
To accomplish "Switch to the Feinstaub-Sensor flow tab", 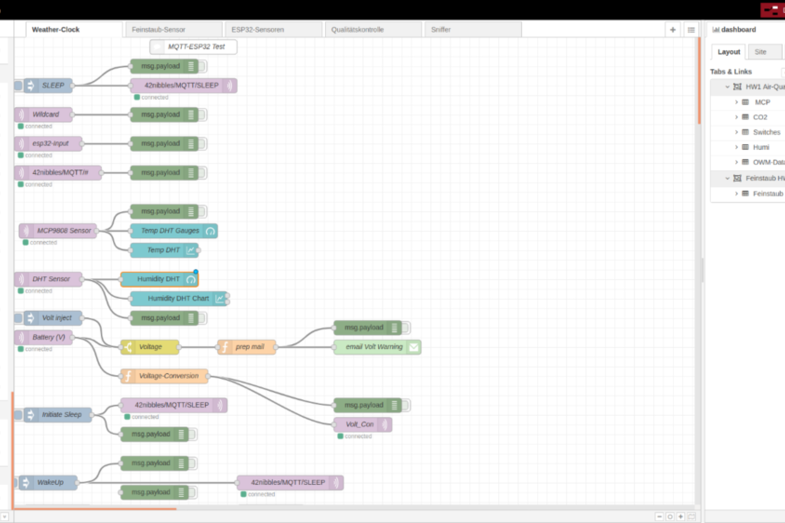I will [173, 30].
